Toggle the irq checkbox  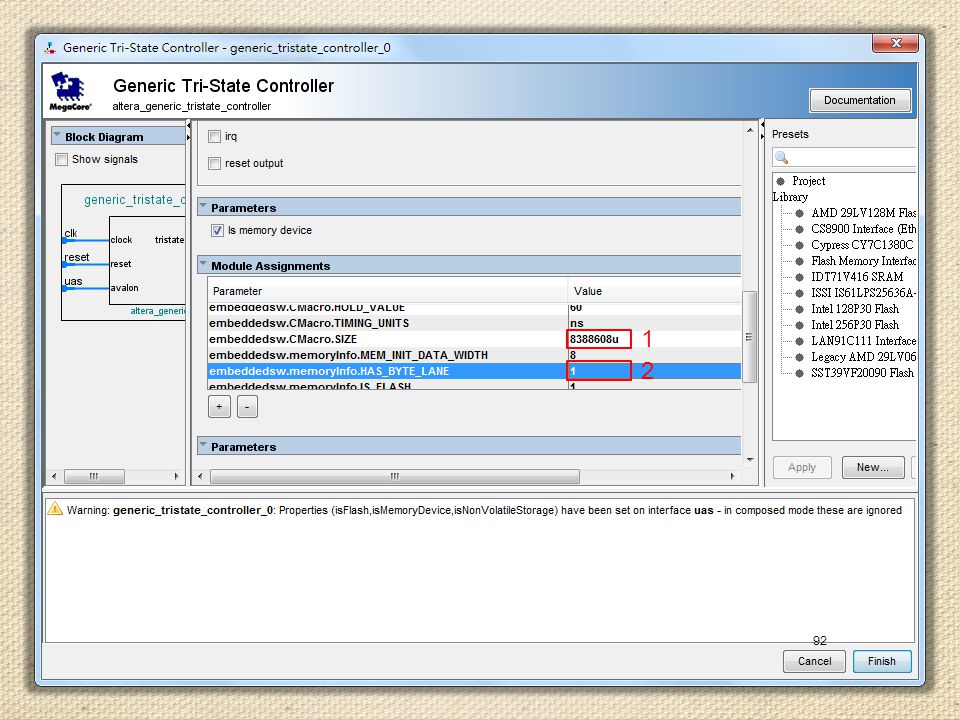coord(214,137)
